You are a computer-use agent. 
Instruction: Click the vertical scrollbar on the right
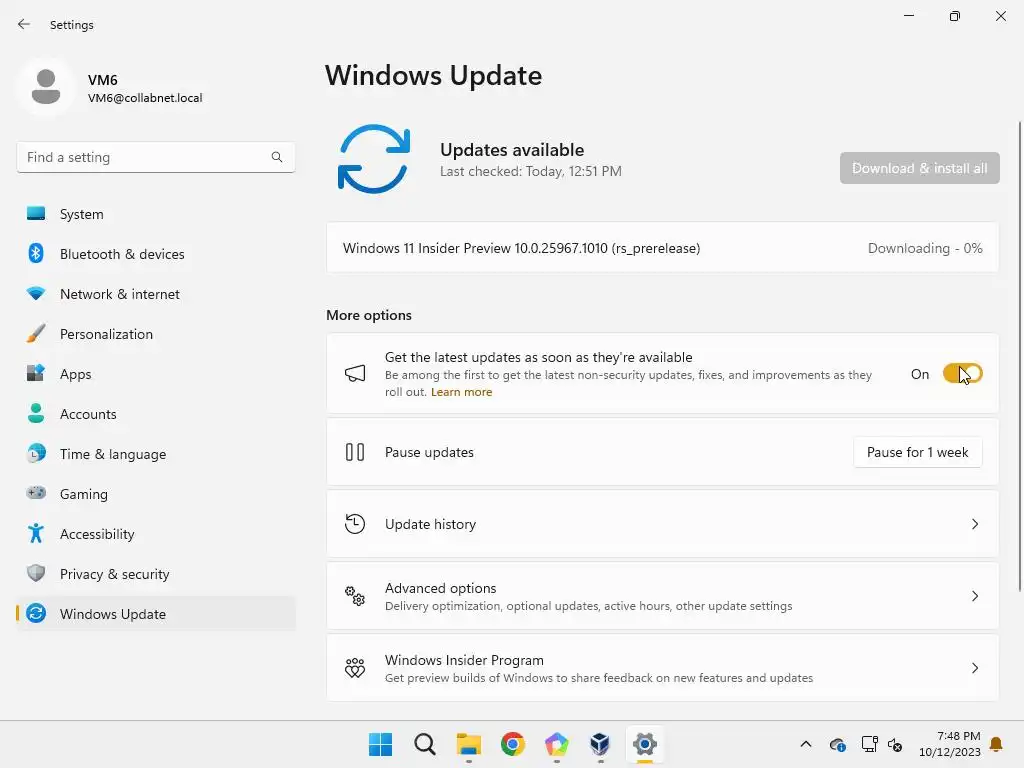pyautogui.click(x=1019, y=356)
